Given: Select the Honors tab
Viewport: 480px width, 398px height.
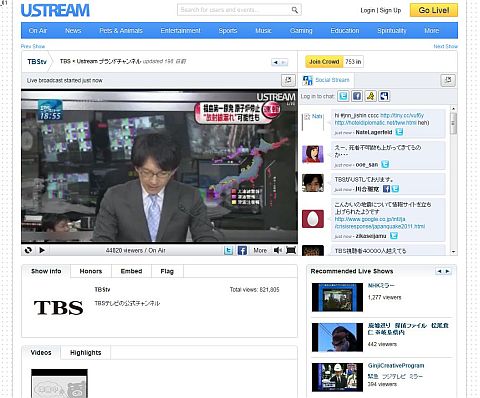Looking at the screenshot, I should [91, 271].
